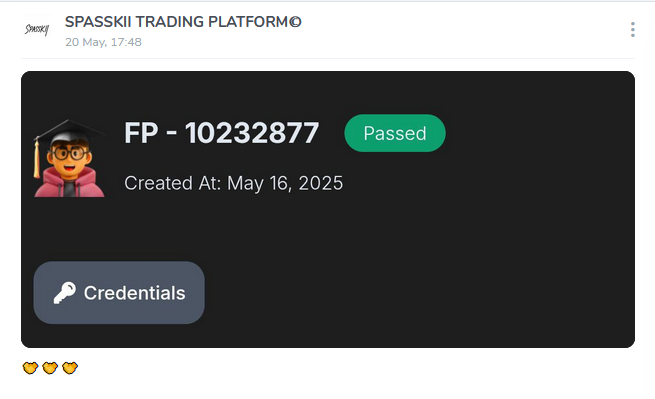Click the FP prefix in the title
The width and height of the screenshot is (655, 399).
(141, 133)
